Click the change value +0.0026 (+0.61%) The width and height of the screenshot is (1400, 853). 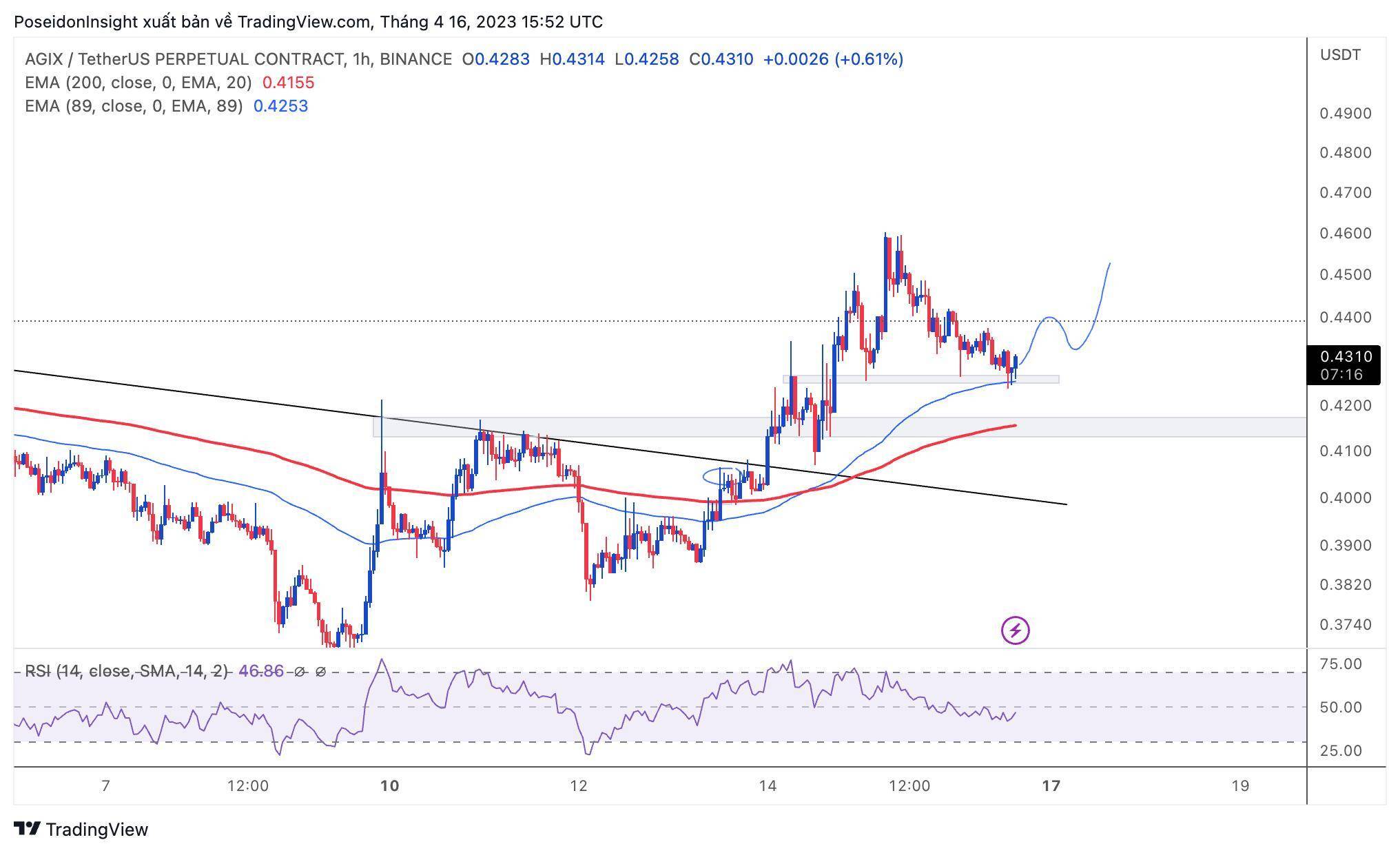833,59
